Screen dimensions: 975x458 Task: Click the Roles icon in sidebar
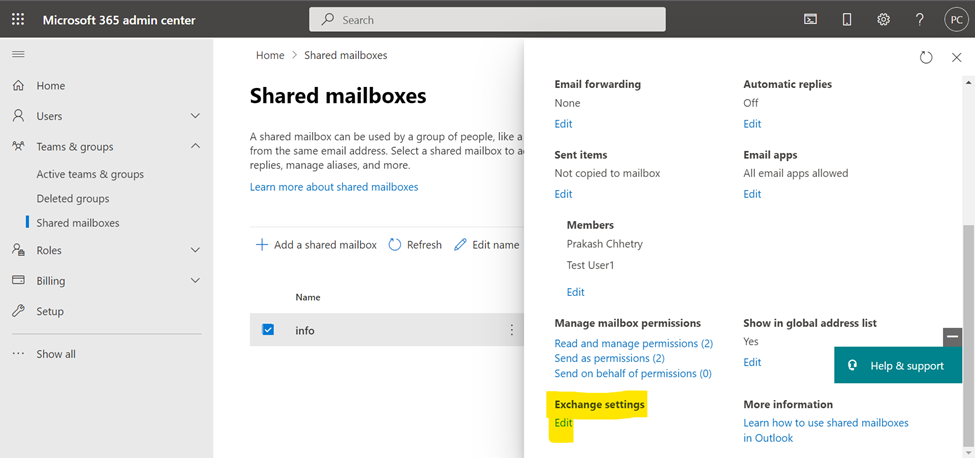click(x=19, y=250)
